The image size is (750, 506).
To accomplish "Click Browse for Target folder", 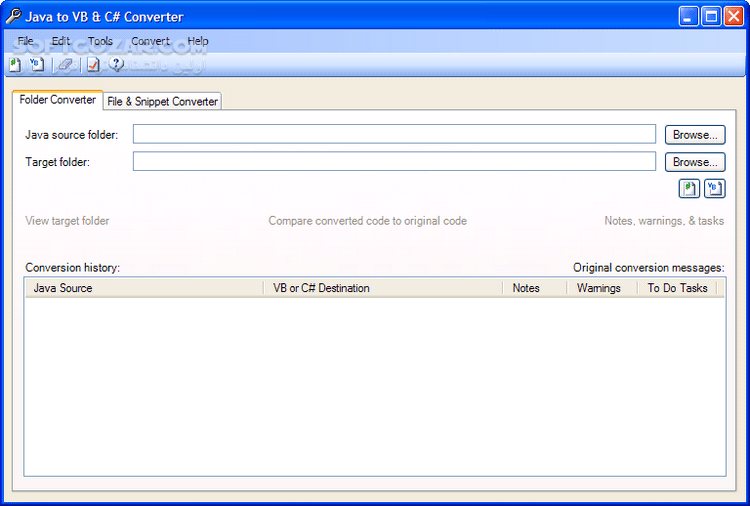I will pyautogui.click(x=695, y=162).
